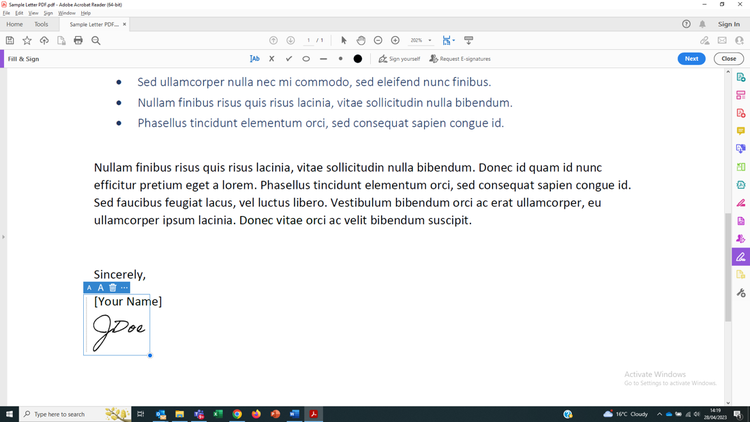Open the Export PDF tool in right pane

pos(741,78)
